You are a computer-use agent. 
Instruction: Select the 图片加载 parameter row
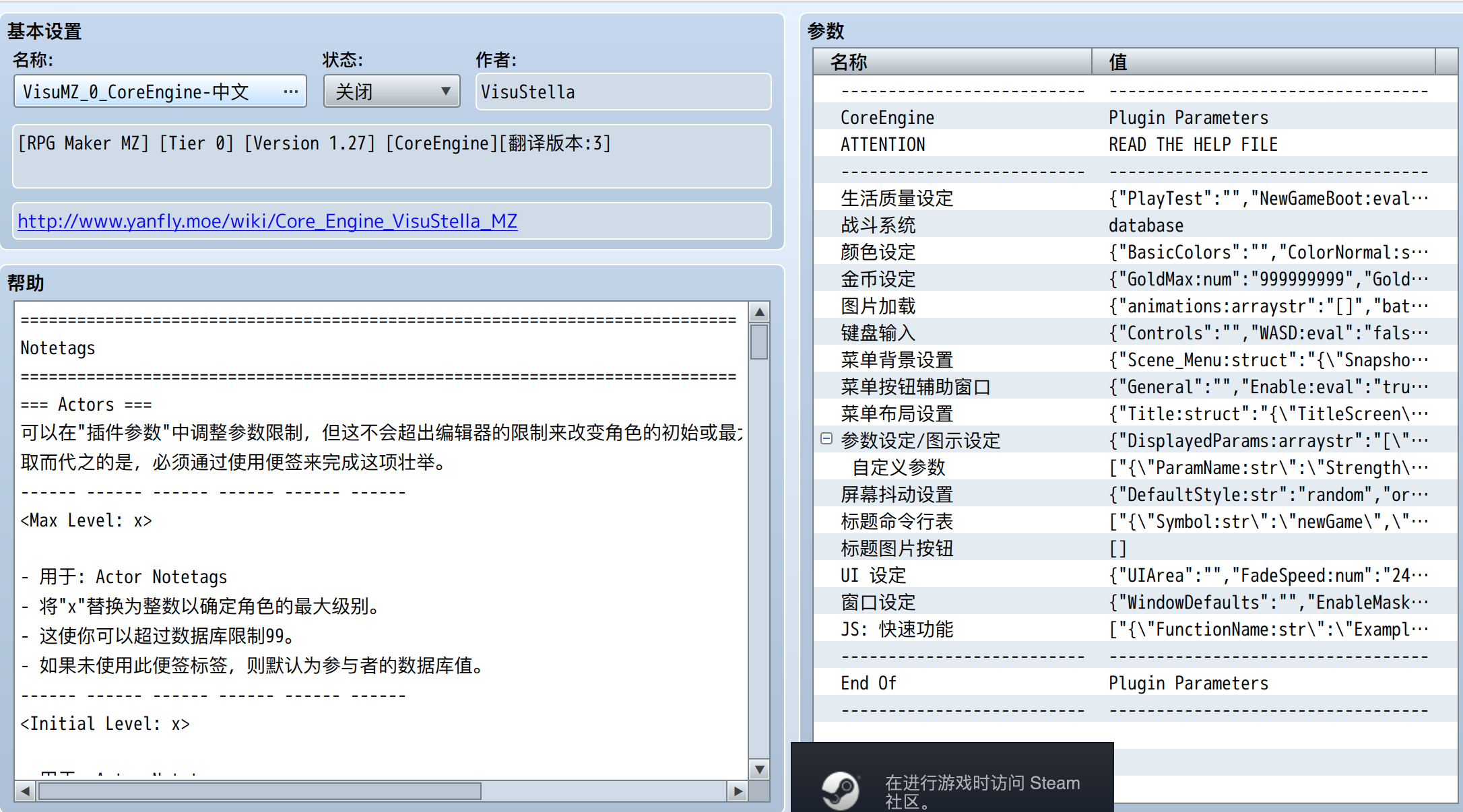coord(1135,306)
